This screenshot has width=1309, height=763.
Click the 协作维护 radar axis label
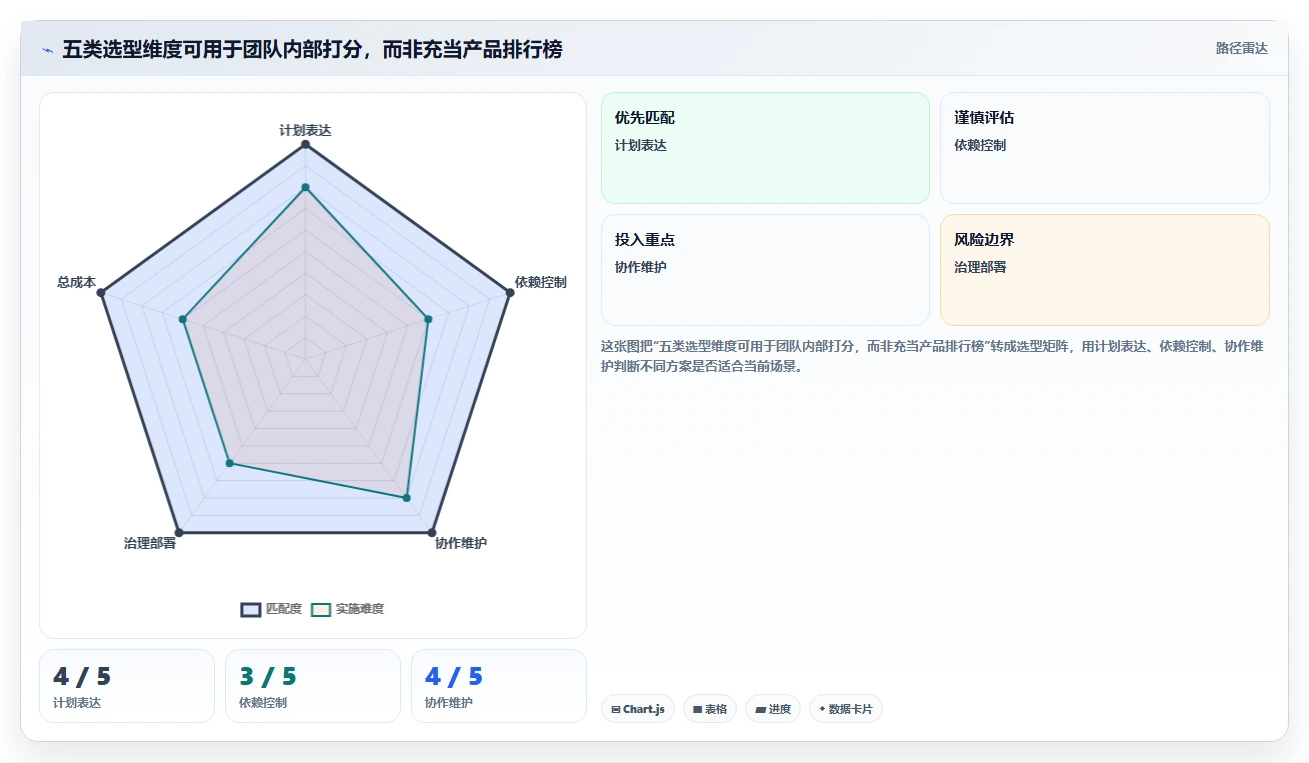pos(461,543)
